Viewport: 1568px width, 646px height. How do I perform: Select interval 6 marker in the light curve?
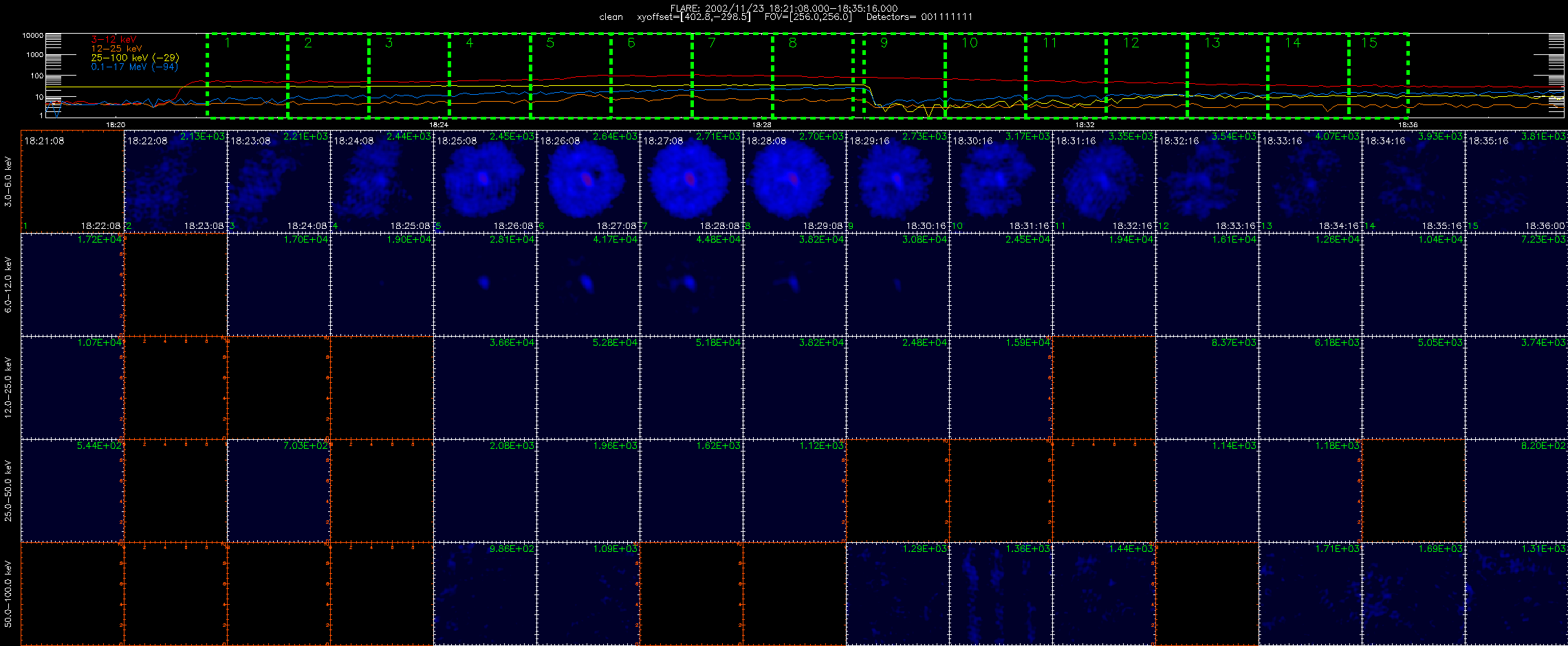[631, 43]
